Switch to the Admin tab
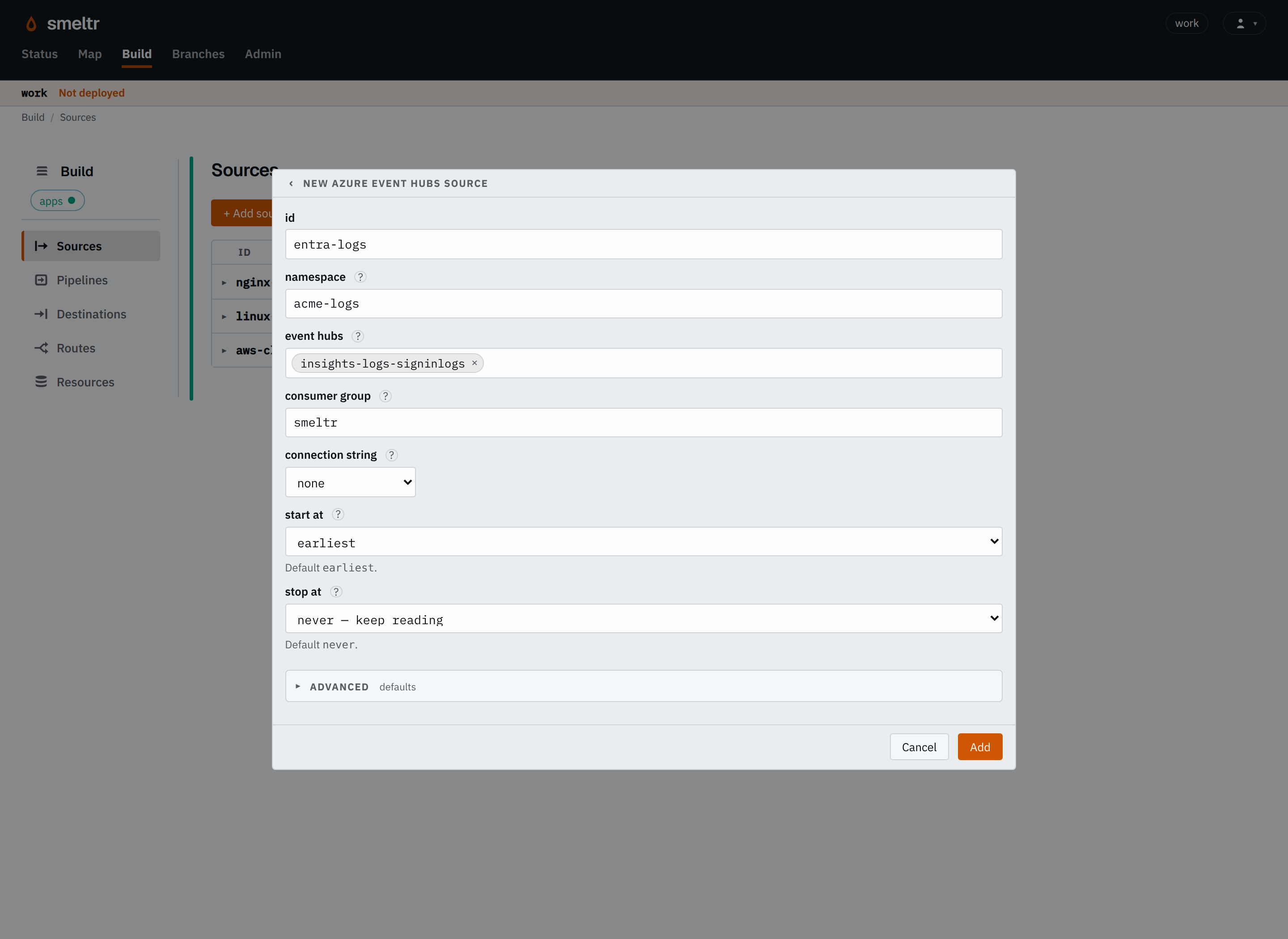 tap(263, 54)
